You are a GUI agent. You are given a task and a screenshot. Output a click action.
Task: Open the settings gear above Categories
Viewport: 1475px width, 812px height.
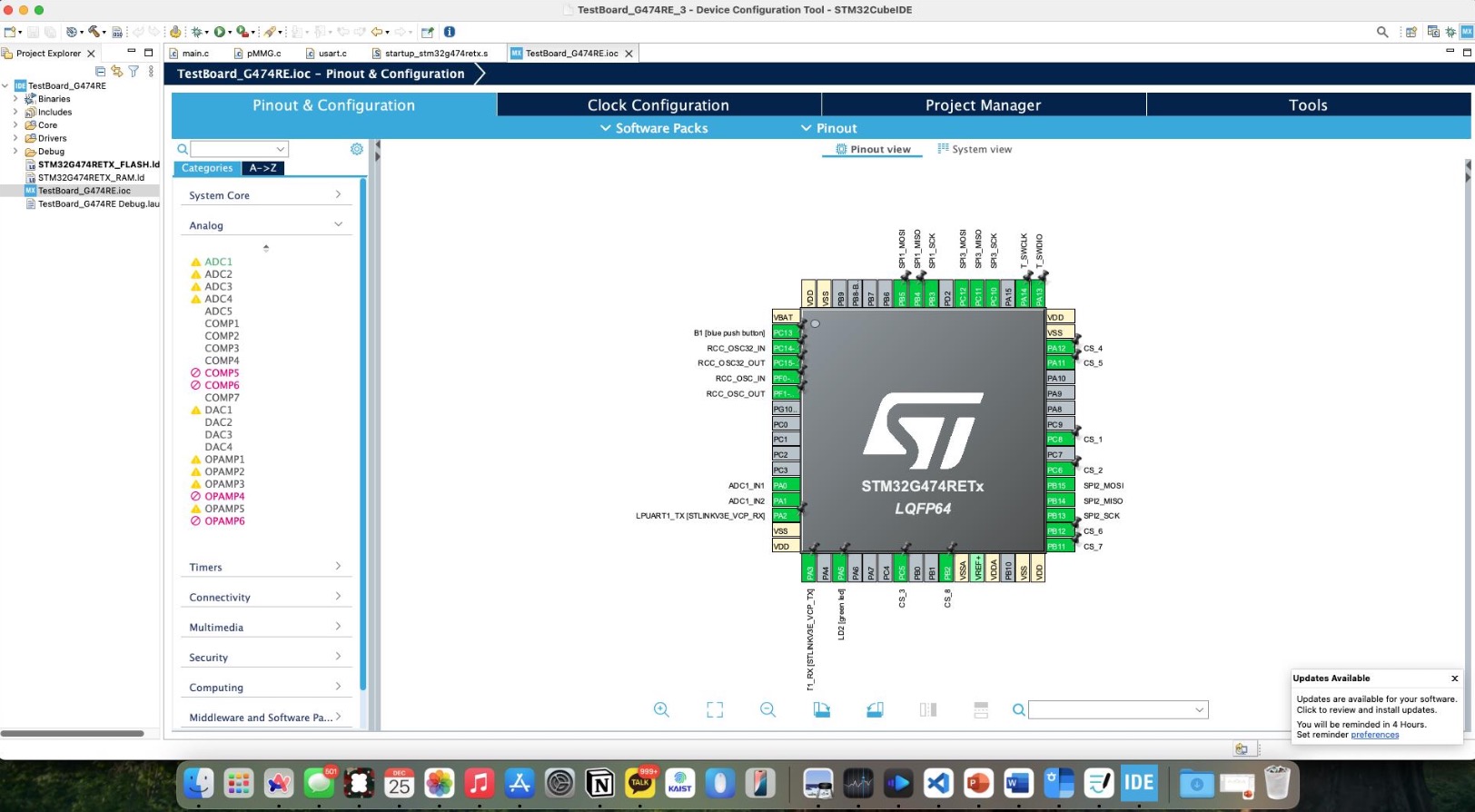click(x=356, y=149)
